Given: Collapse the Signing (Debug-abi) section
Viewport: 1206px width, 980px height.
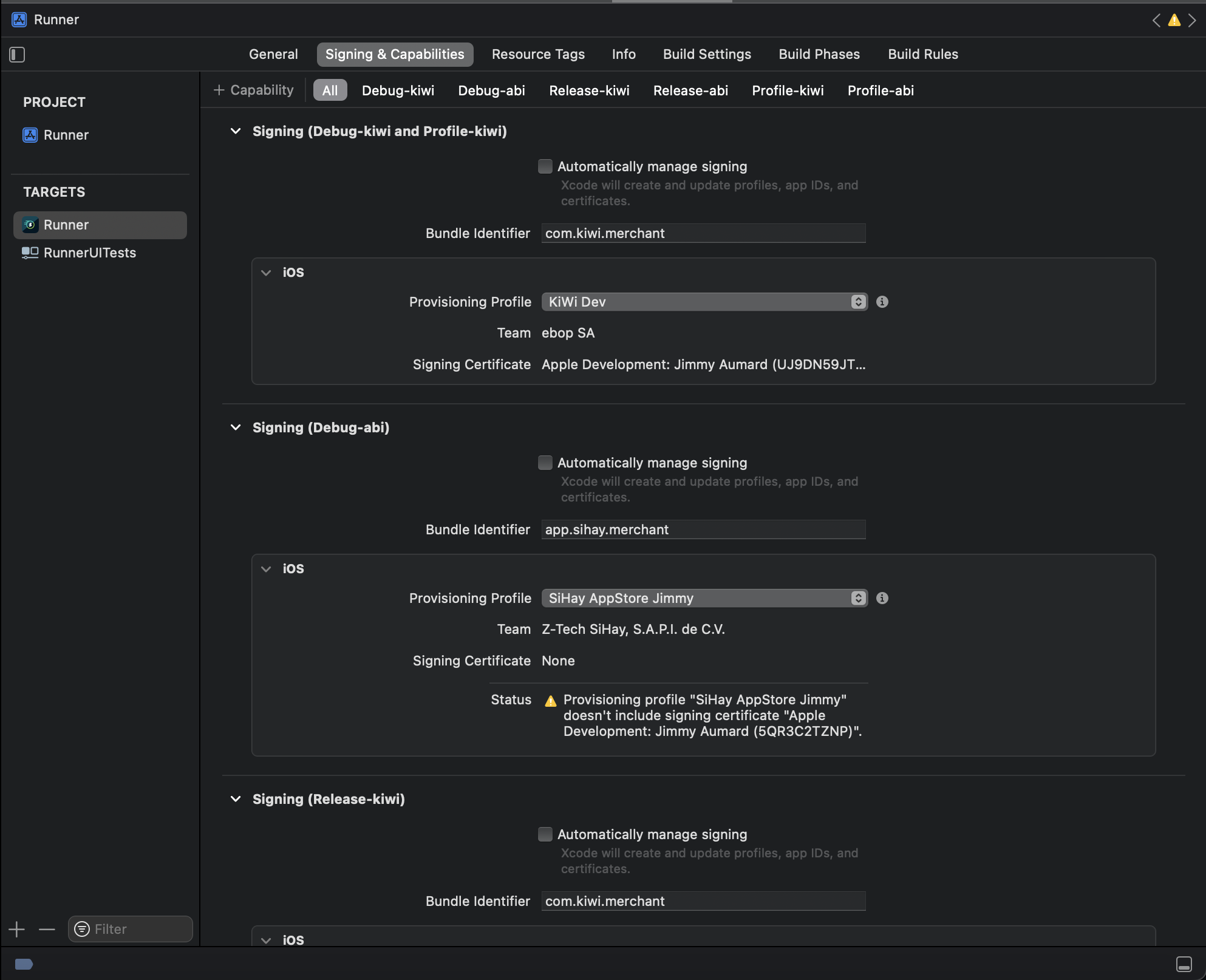Looking at the screenshot, I should pyautogui.click(x=236, y=427).
